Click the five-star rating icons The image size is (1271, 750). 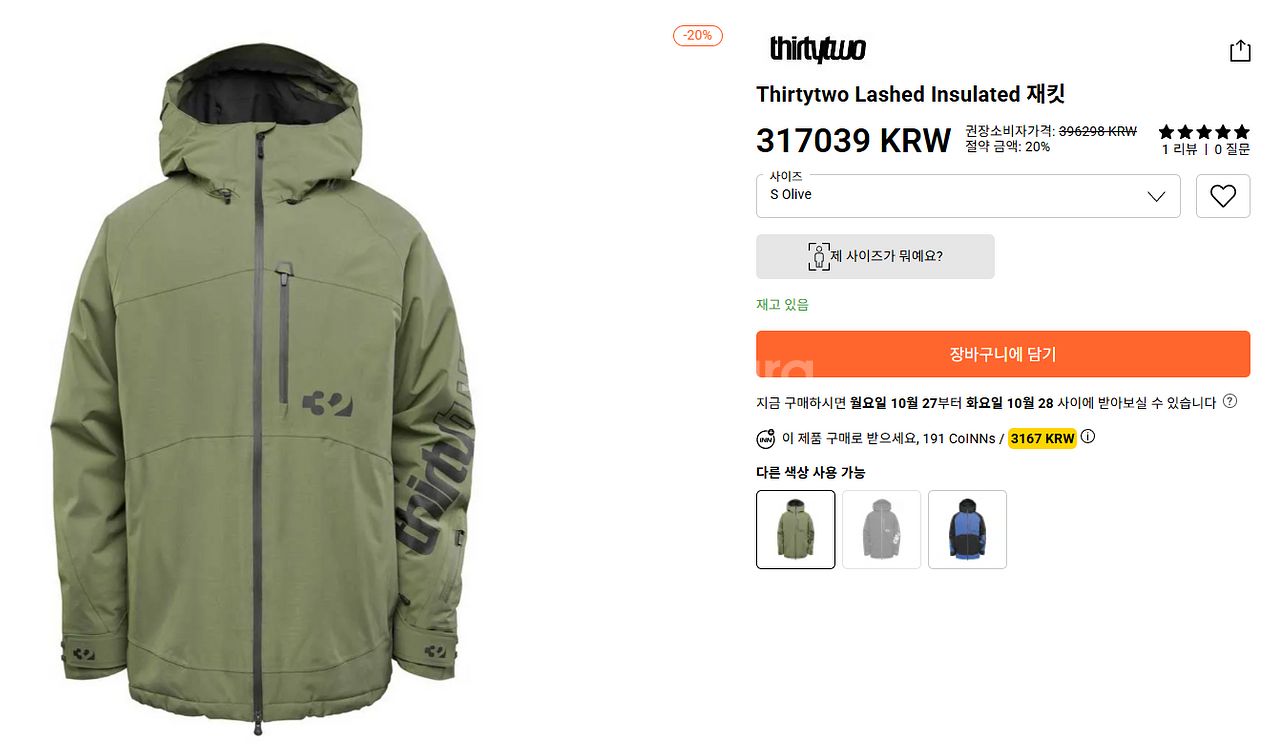click(x=1204, y=132)
